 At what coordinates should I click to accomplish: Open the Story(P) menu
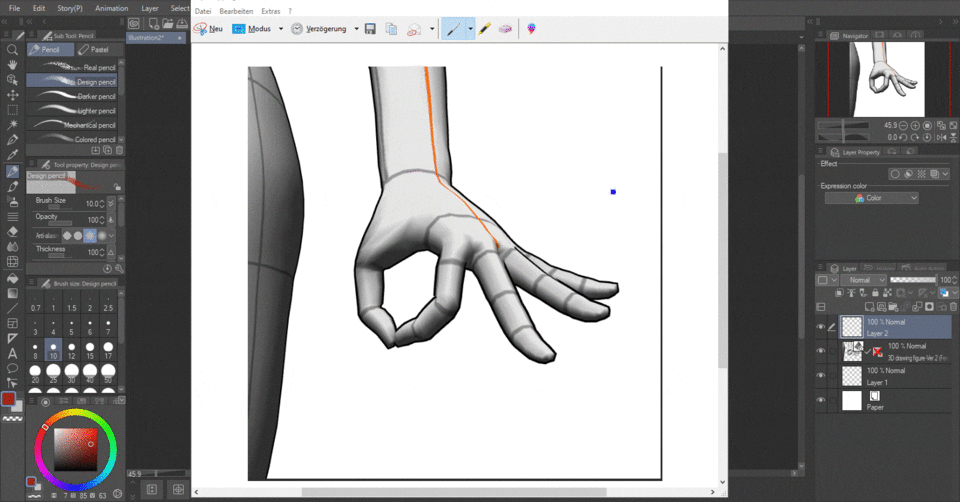click(70, 8)
